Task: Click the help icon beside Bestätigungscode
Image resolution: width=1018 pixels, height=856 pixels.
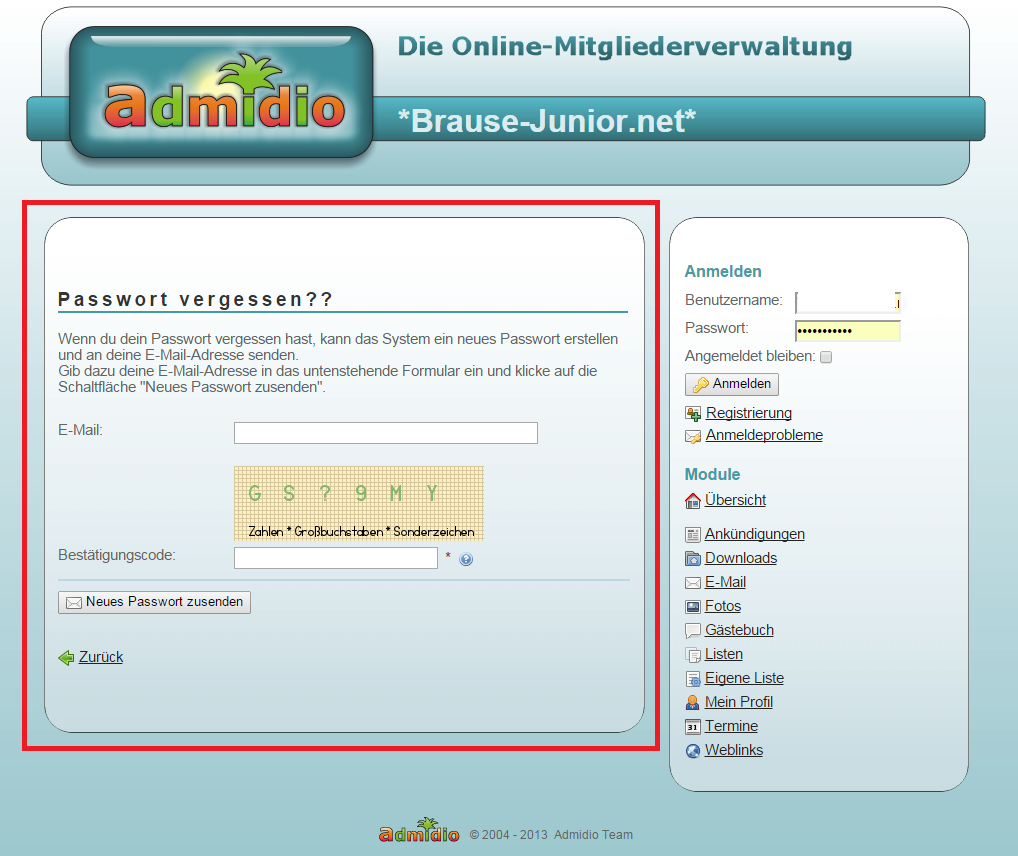Action: (466, 559)
